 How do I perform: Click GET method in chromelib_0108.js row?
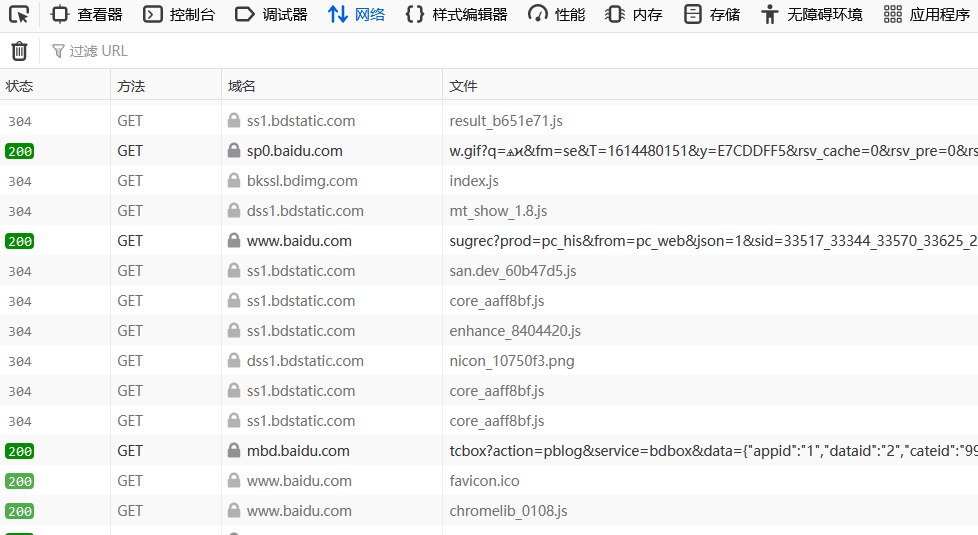pyautogui.click(x=130, y=511)
